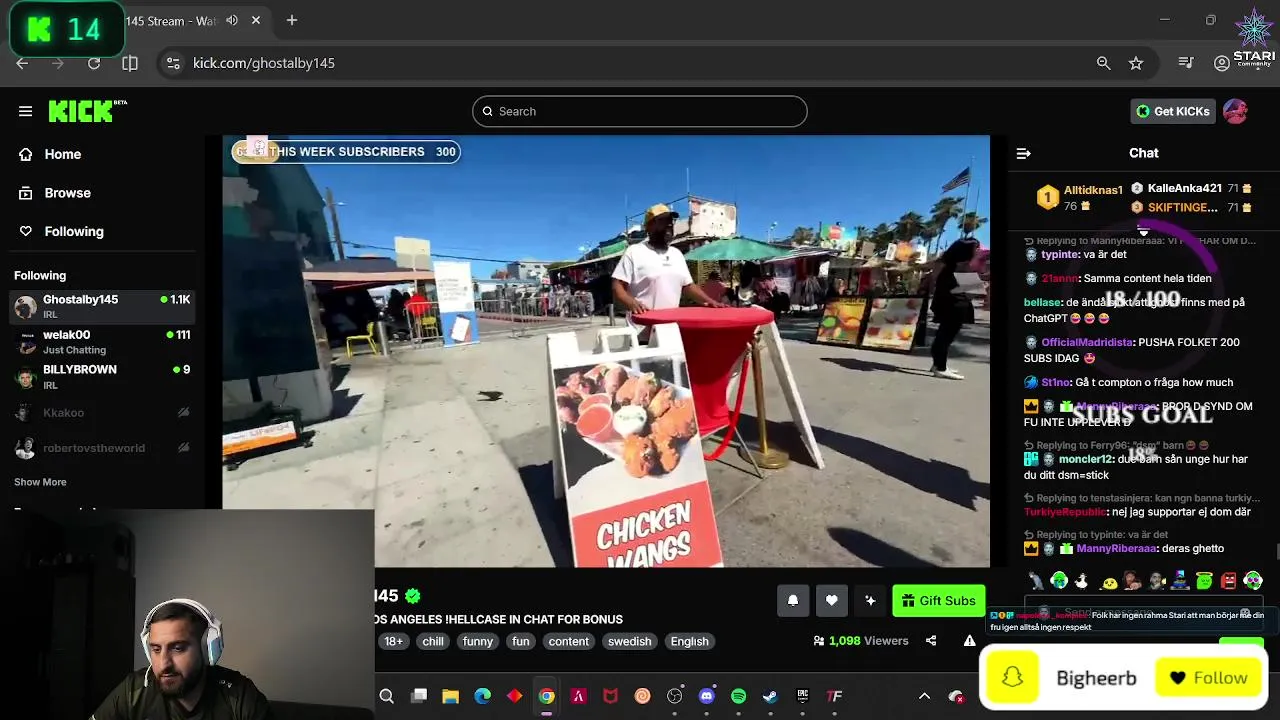The image size is (1280, 720).
Task: Open offline channel Kkakoo
Action: (102, 413)
